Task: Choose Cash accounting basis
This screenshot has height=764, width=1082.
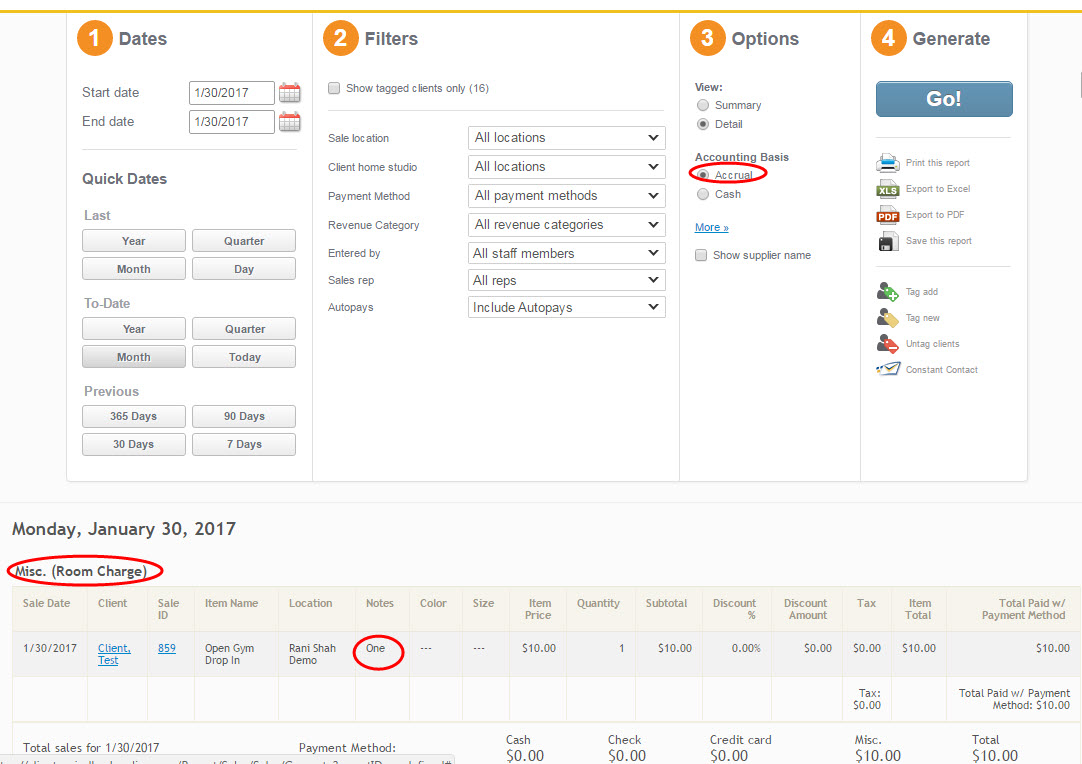Action: pyautogui.click(x=703, y=194)
